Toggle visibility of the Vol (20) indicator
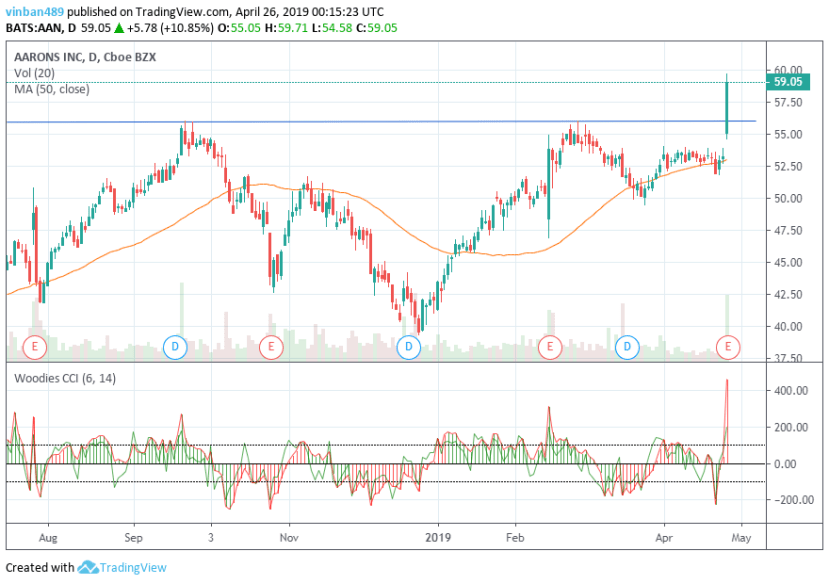This screenshot has width=829, height=584. (x=35, y=72)
